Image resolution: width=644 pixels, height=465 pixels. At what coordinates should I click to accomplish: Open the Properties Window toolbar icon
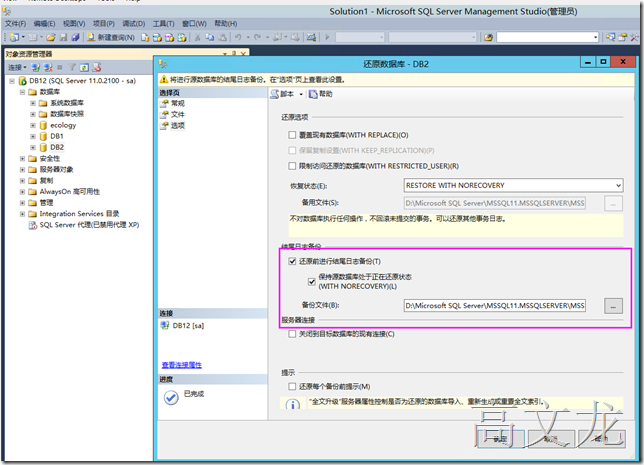pos(623,37)
